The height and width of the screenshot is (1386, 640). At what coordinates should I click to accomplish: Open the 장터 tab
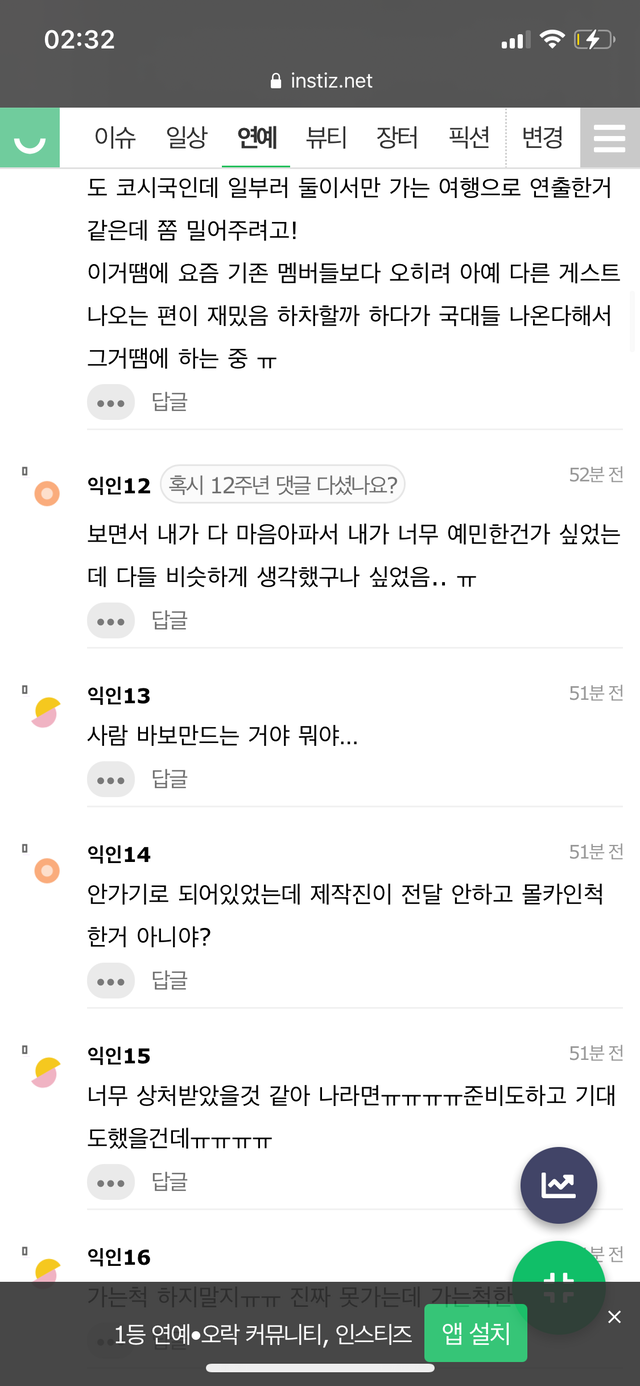tap(397, 138)
